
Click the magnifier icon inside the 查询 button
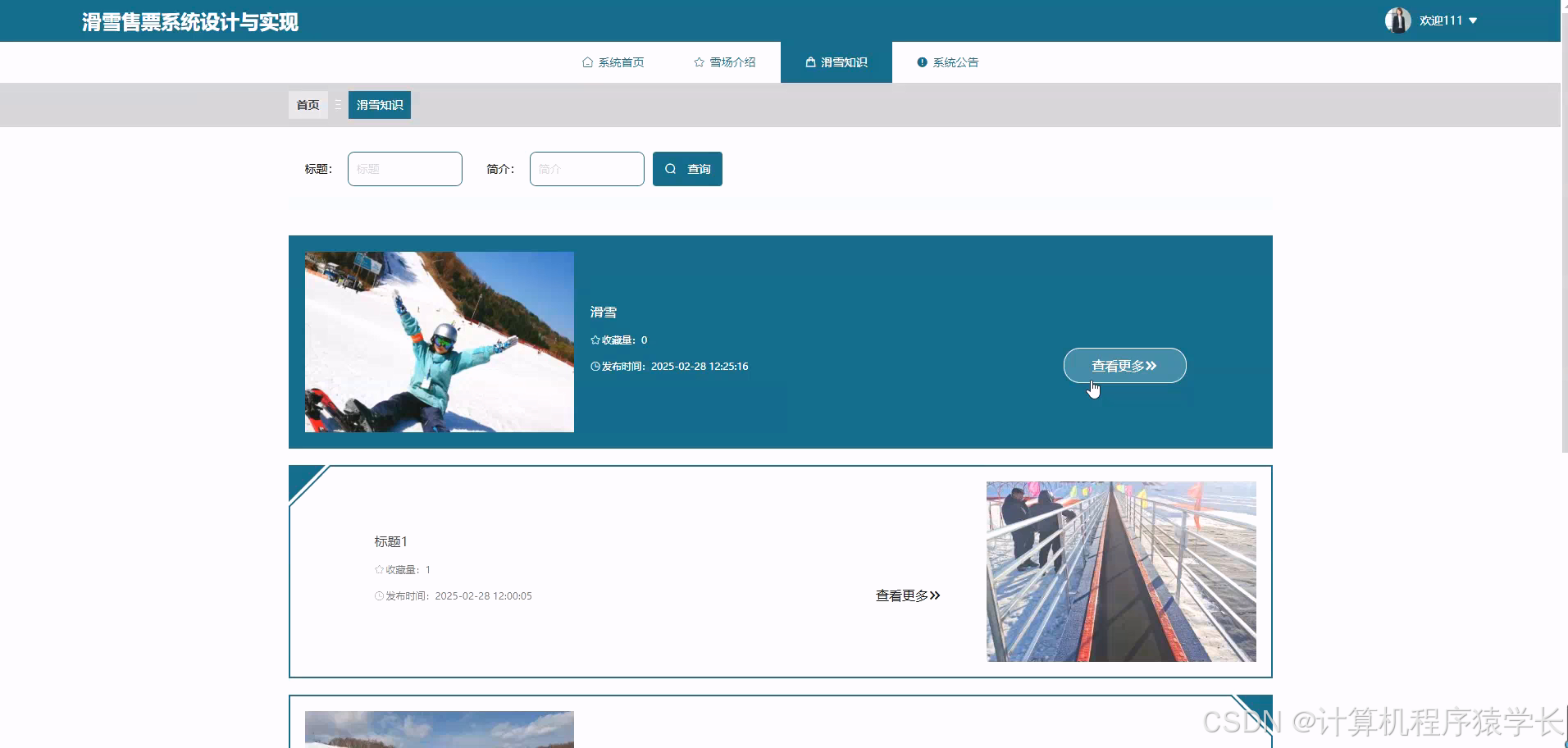click(x=671, y=168)
